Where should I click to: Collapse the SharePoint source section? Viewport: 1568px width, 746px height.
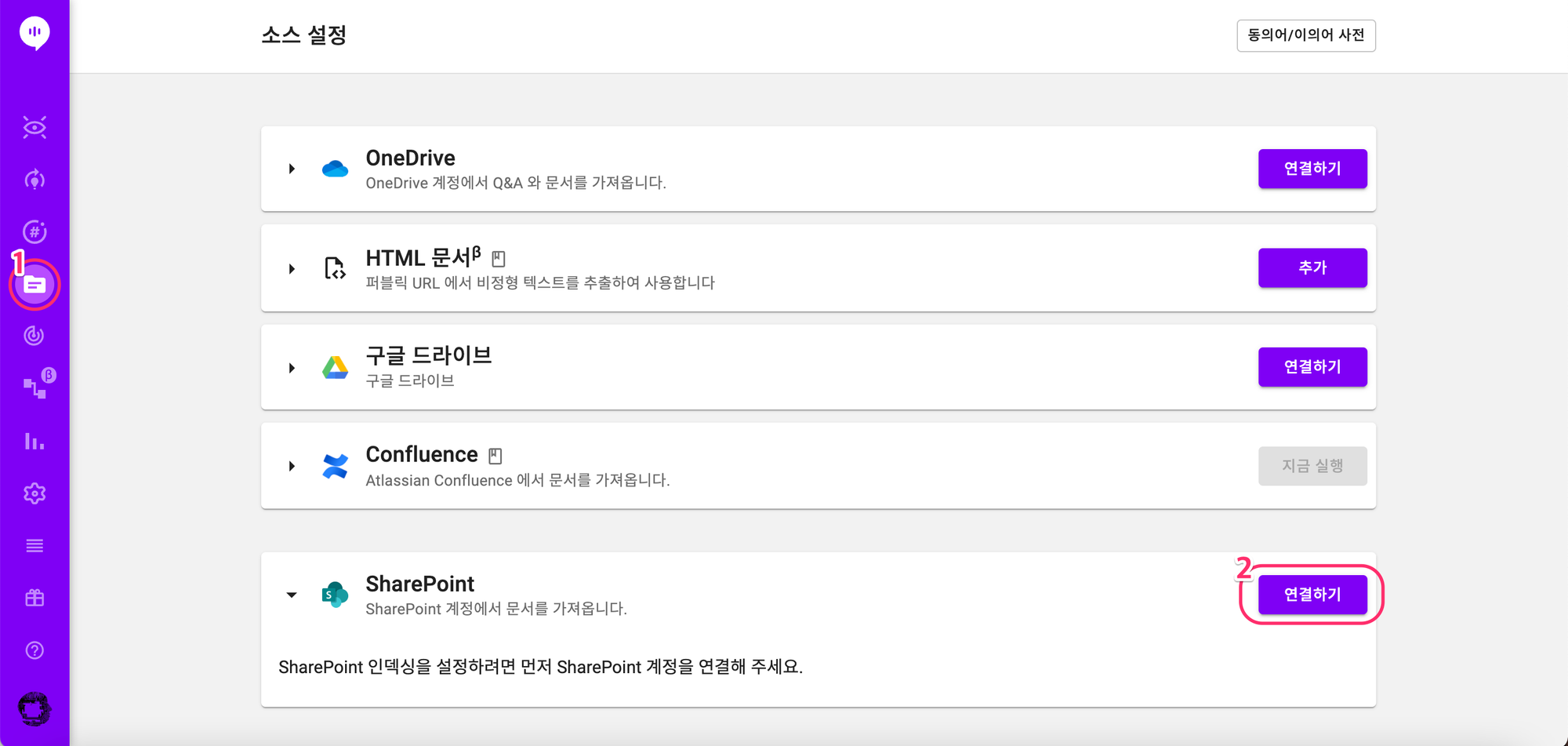292,595
